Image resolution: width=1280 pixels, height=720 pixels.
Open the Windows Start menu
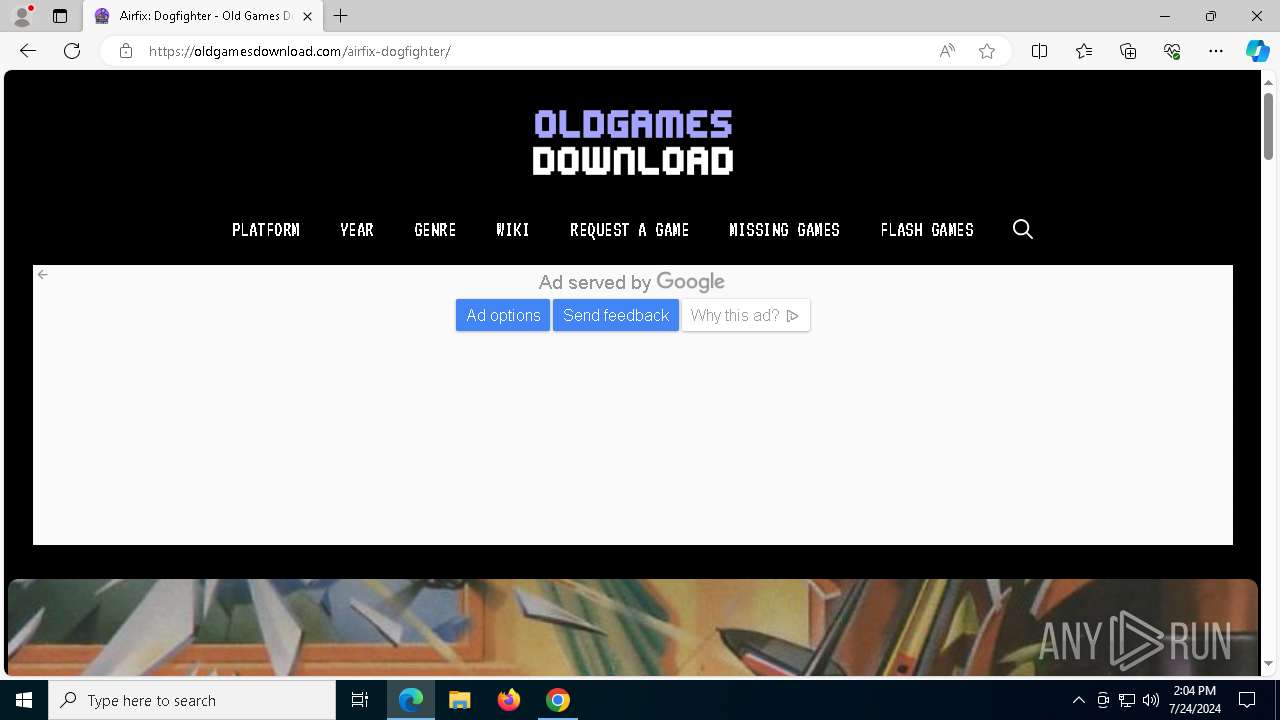[x=24, y=700]
